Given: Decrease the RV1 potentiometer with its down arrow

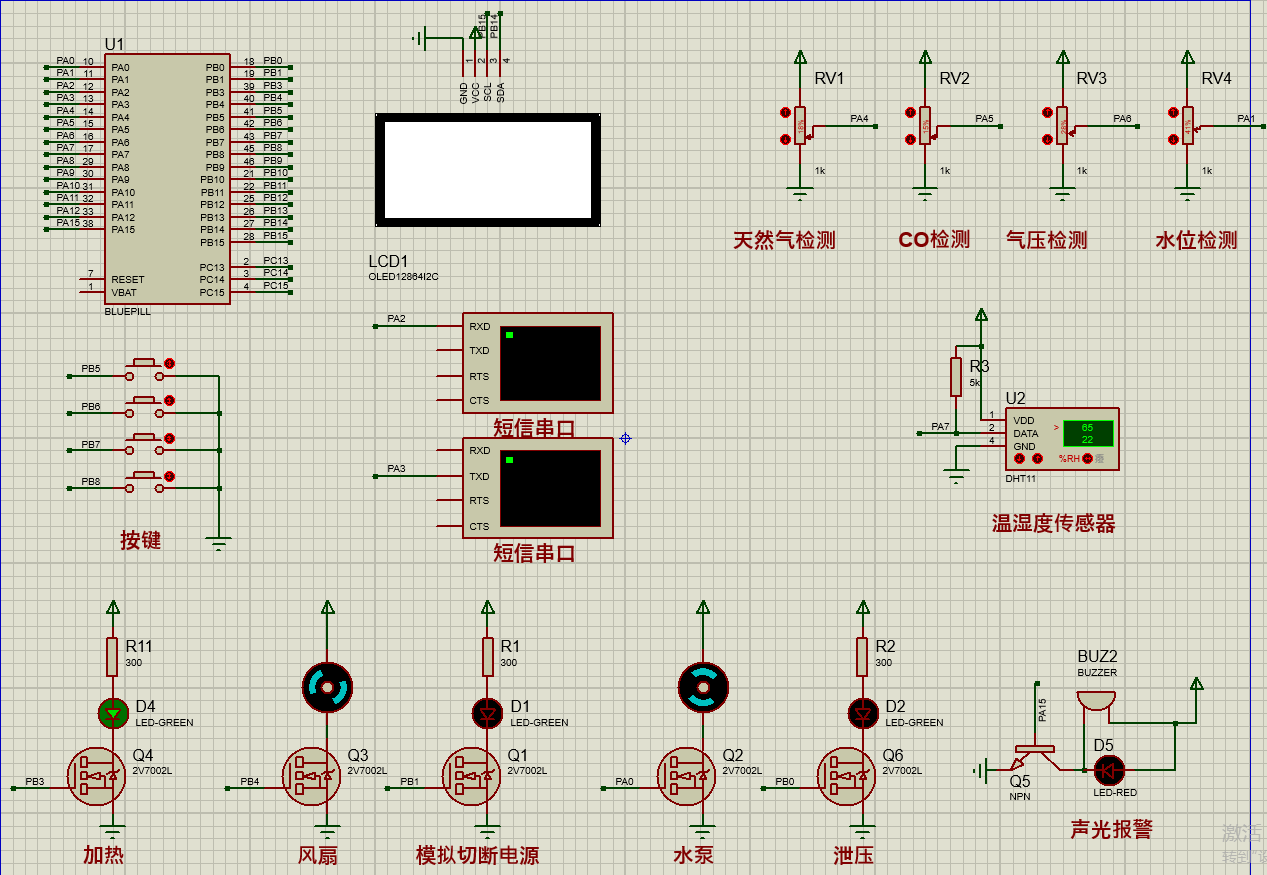Looking at the screenshot, I should point(785,139).
